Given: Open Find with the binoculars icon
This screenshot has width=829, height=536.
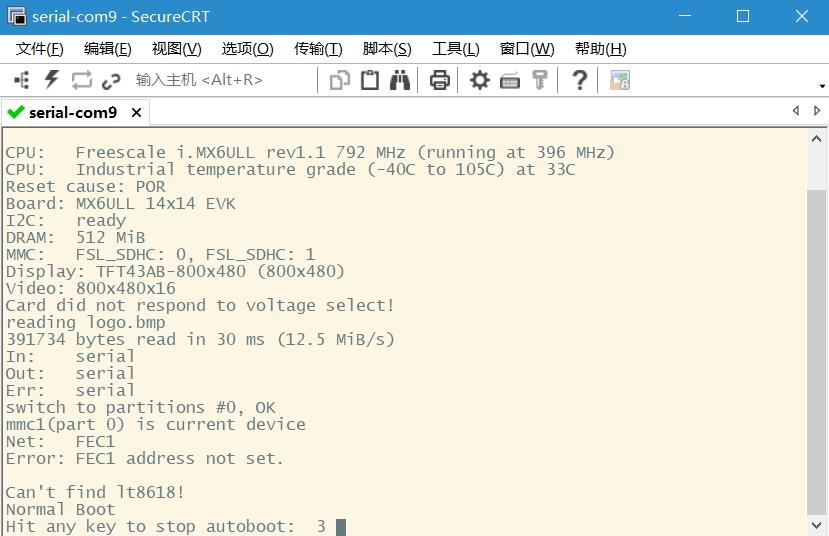Looking at the screenshot, I should (400, 80).
